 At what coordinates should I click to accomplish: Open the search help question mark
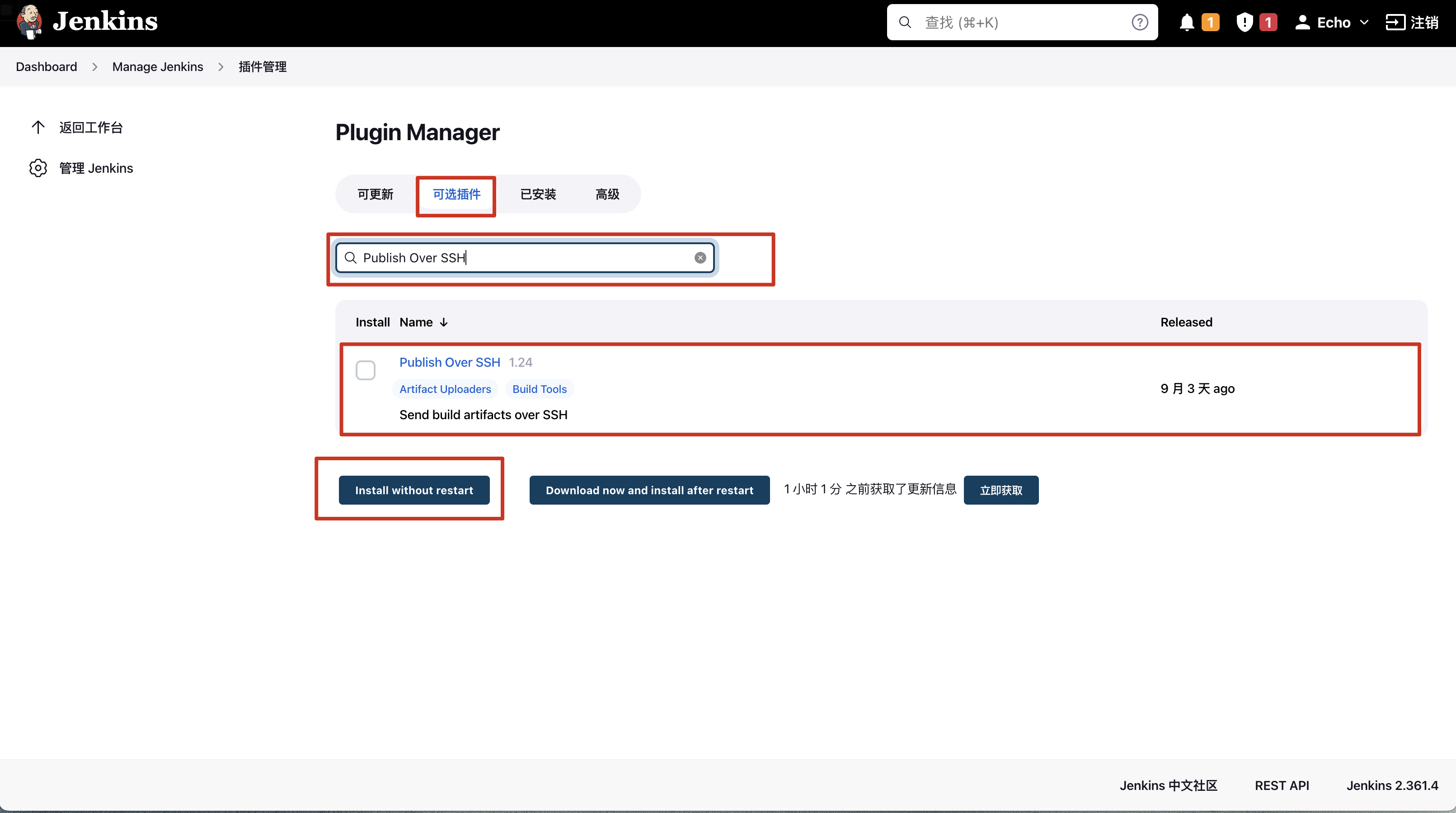1140,22
